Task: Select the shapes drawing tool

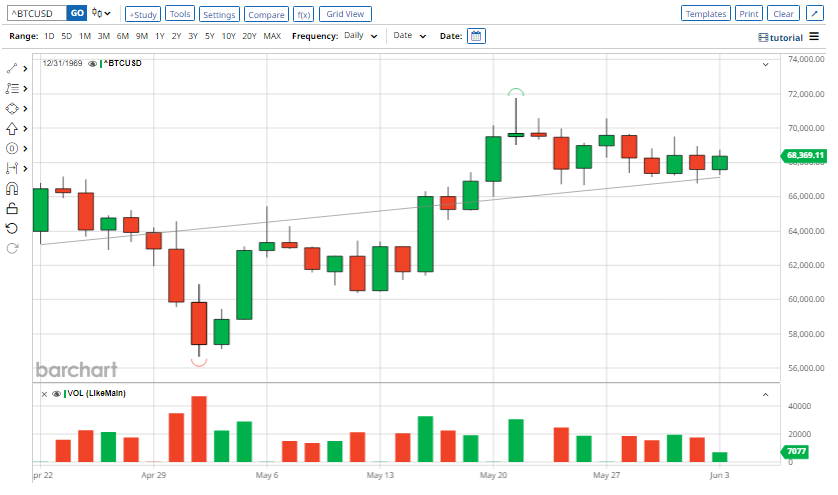Action: (x=12, y=109)
